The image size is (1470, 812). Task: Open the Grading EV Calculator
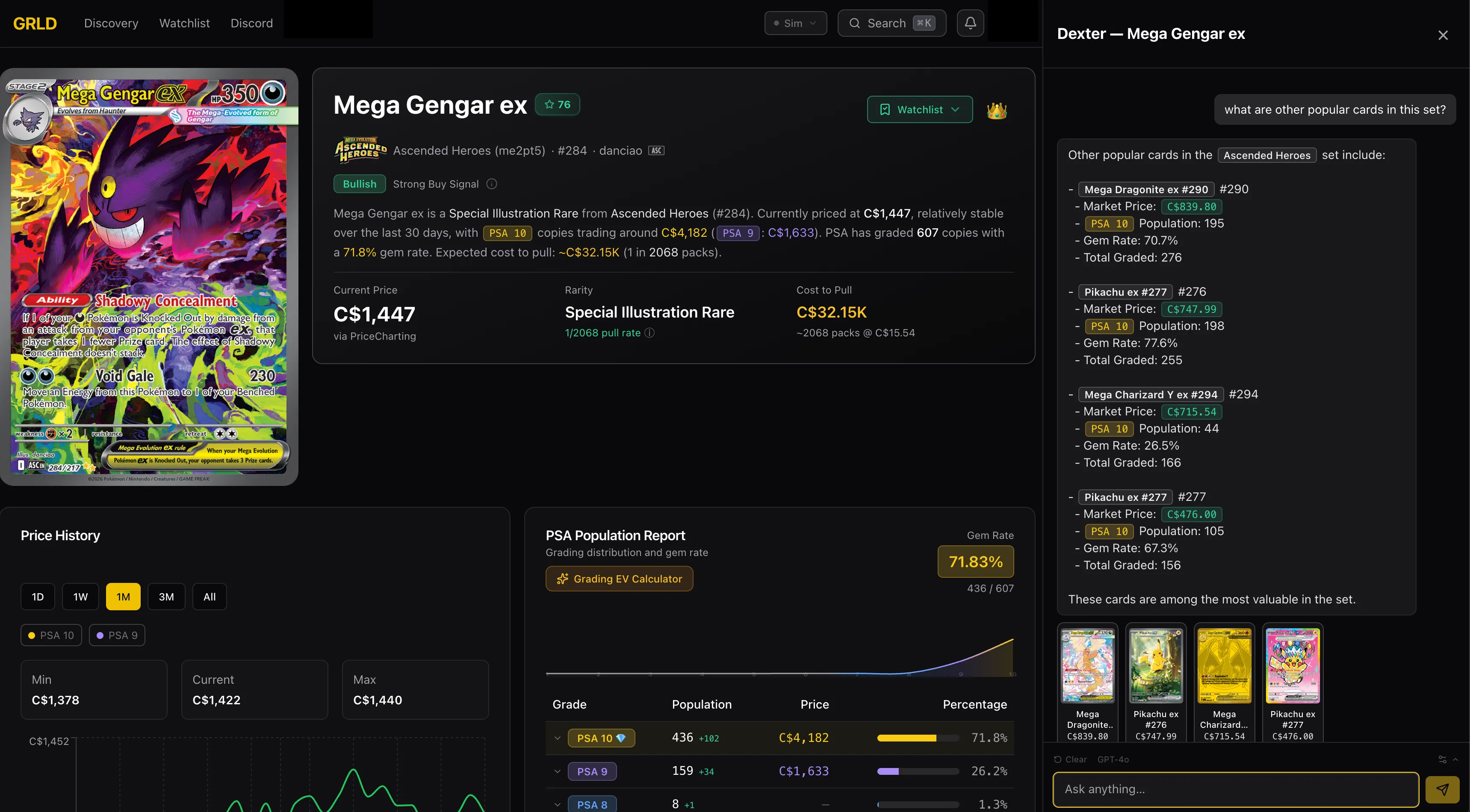[619, 578]
